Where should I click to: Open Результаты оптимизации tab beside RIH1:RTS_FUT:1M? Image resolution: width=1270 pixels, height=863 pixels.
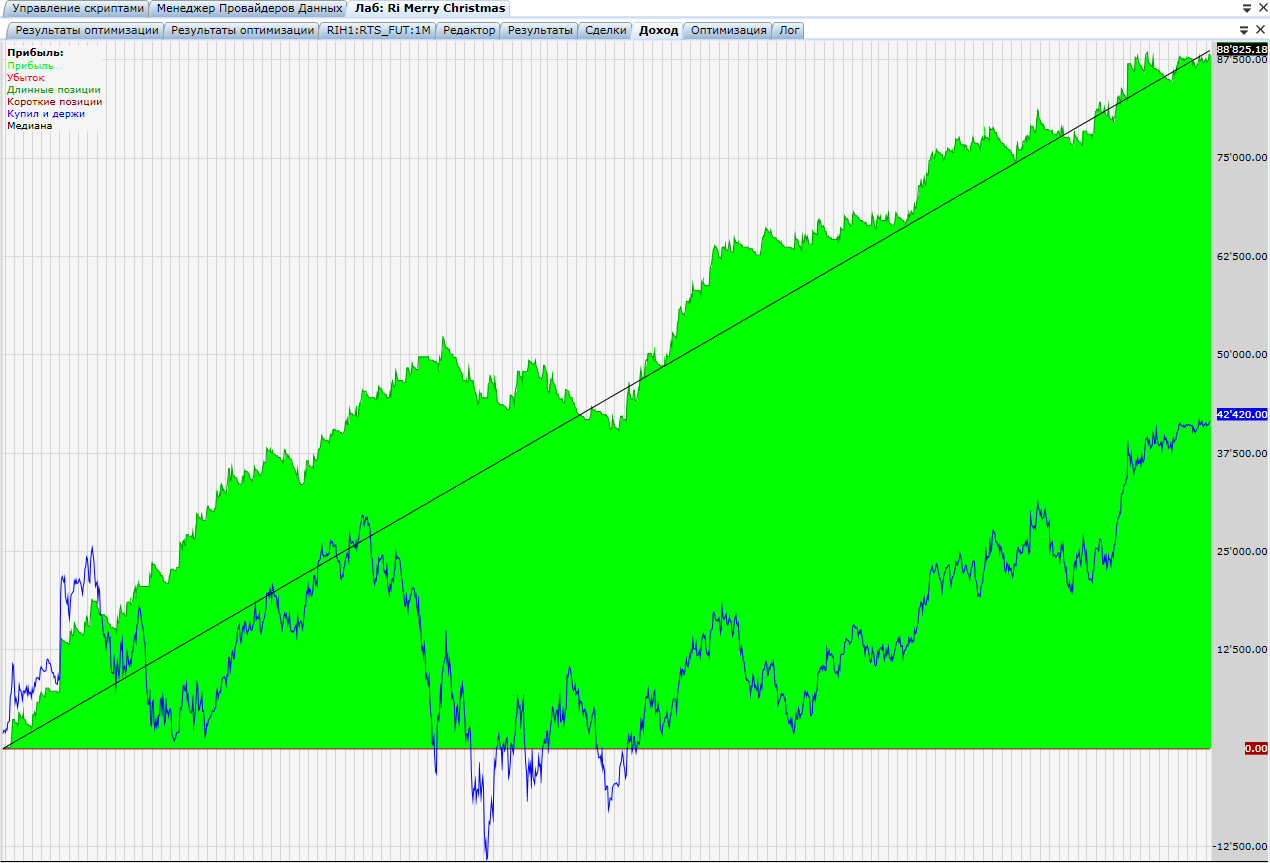[242, 30]
